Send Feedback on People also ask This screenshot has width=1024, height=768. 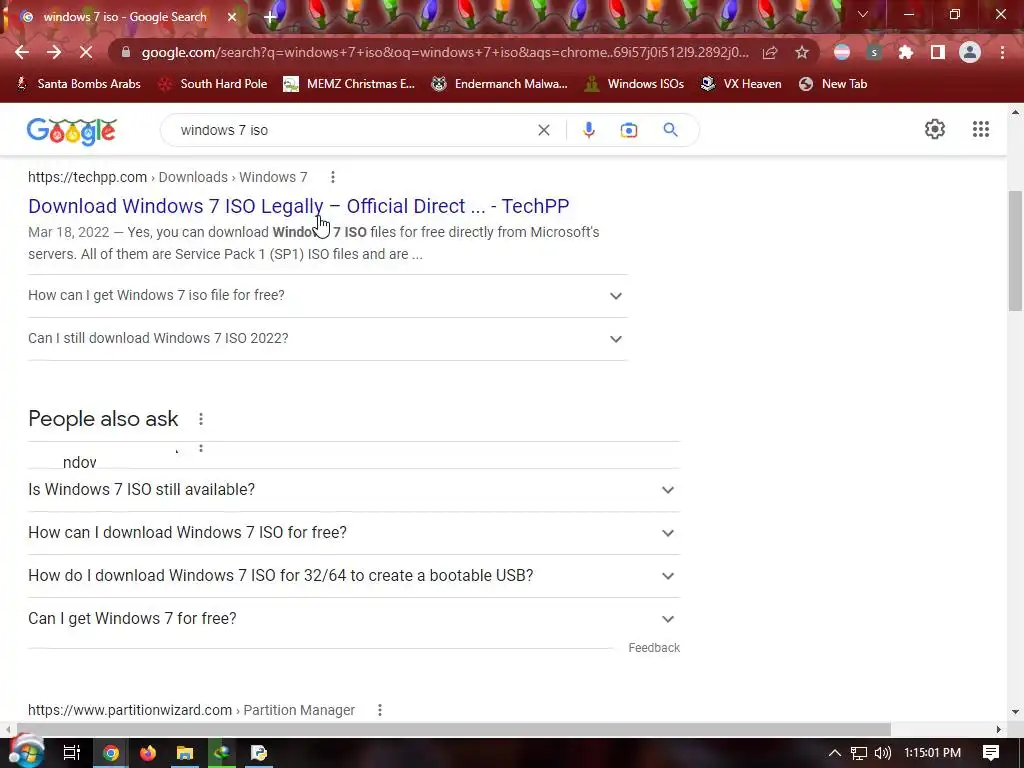(654, 648)
